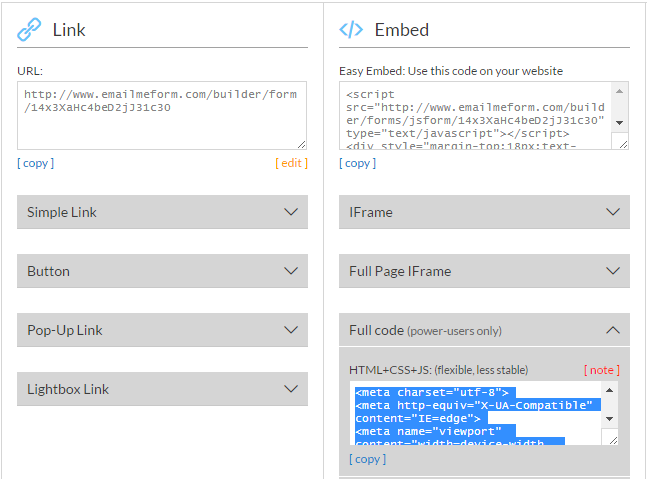Viewport: 647px width, 479px height.
Task: Expand the Full Page IFrame section
Action: (484, 271)
